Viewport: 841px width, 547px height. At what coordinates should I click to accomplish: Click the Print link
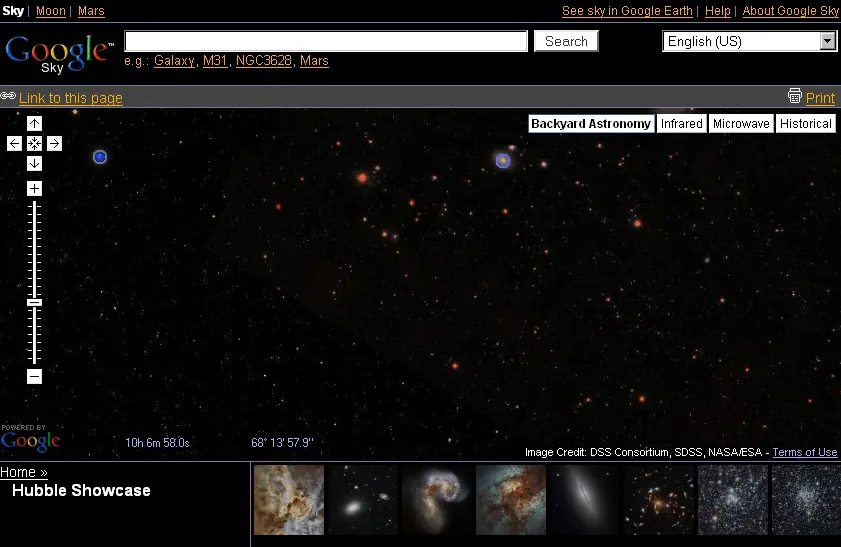coord(820,98)
